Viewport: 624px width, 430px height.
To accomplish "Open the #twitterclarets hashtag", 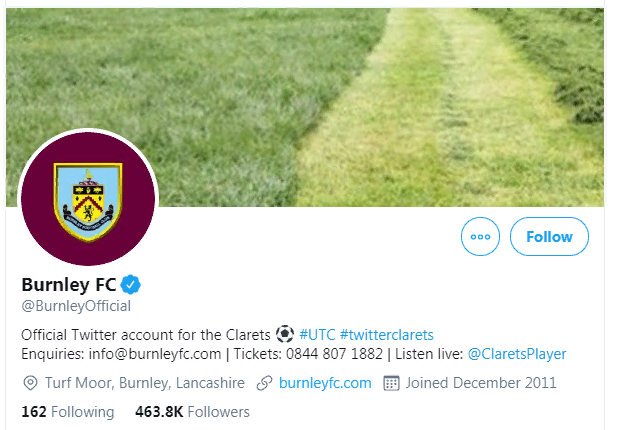I will point(386,334).
